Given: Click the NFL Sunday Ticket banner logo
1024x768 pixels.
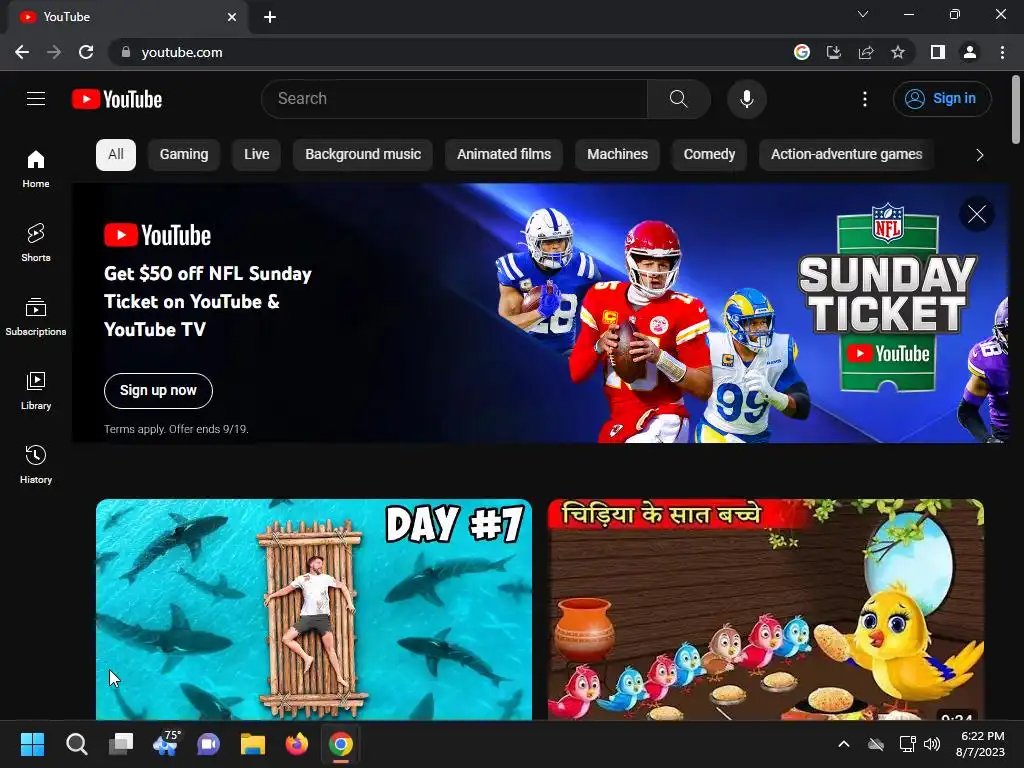Looking at the screenshot, I should pyautogui.click(x=888, y=297).
